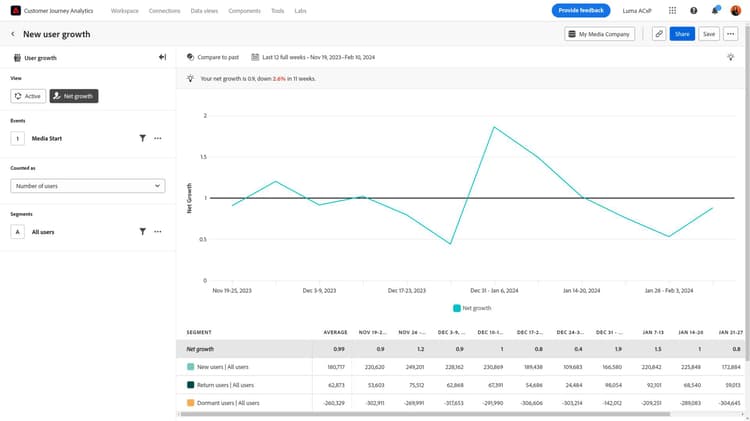Expand the Number of users dropdown

pos(88,186)
